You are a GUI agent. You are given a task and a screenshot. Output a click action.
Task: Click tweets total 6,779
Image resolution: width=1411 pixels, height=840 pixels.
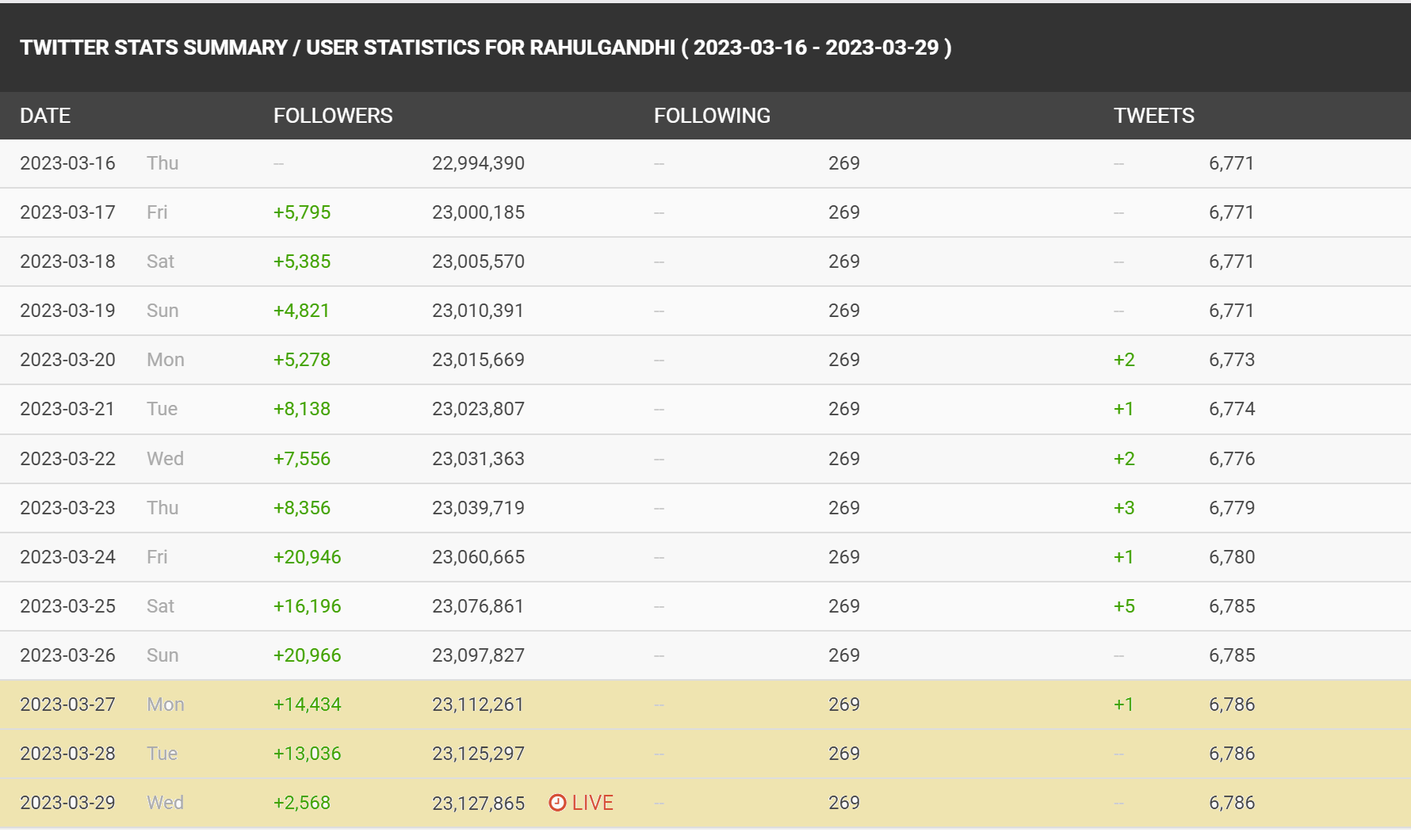coord(1232,508)
